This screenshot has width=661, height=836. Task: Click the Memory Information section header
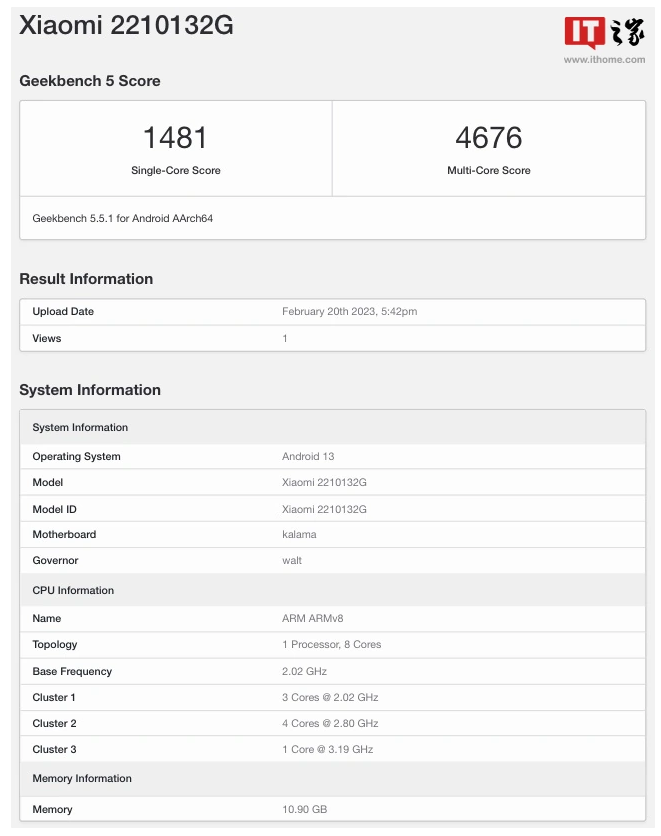333,778
